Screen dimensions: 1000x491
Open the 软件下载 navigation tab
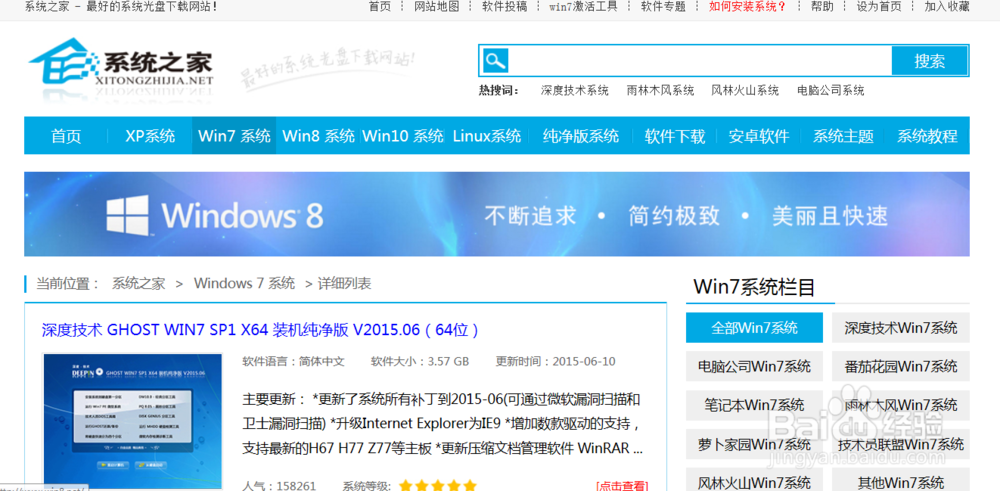(x=675, y=136)
